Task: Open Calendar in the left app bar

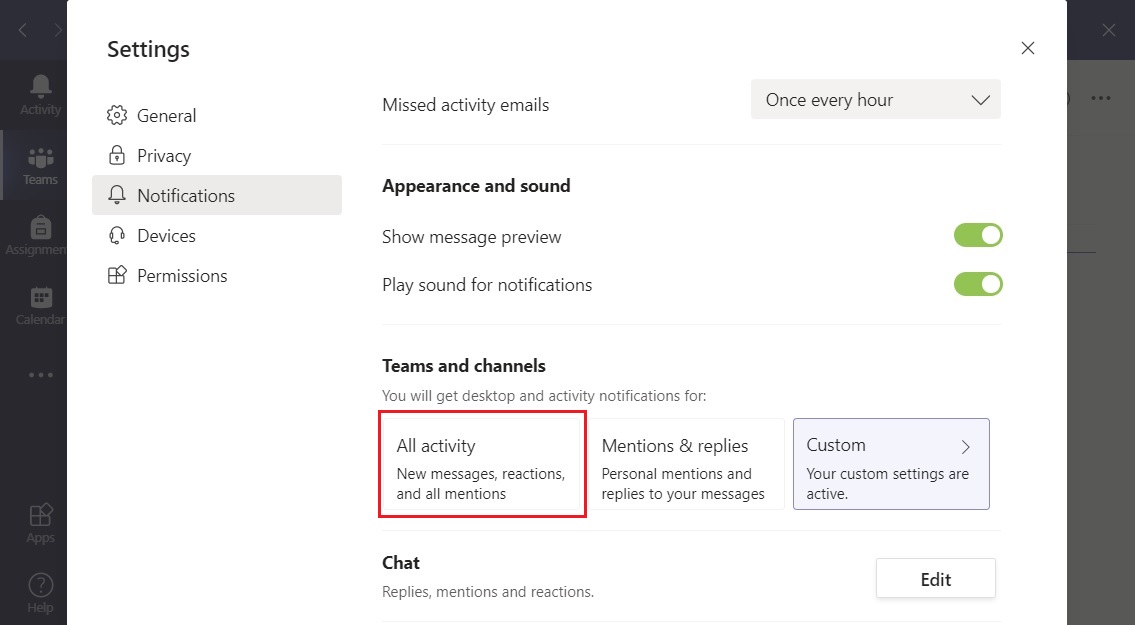Action: click(x=40, y=306)
